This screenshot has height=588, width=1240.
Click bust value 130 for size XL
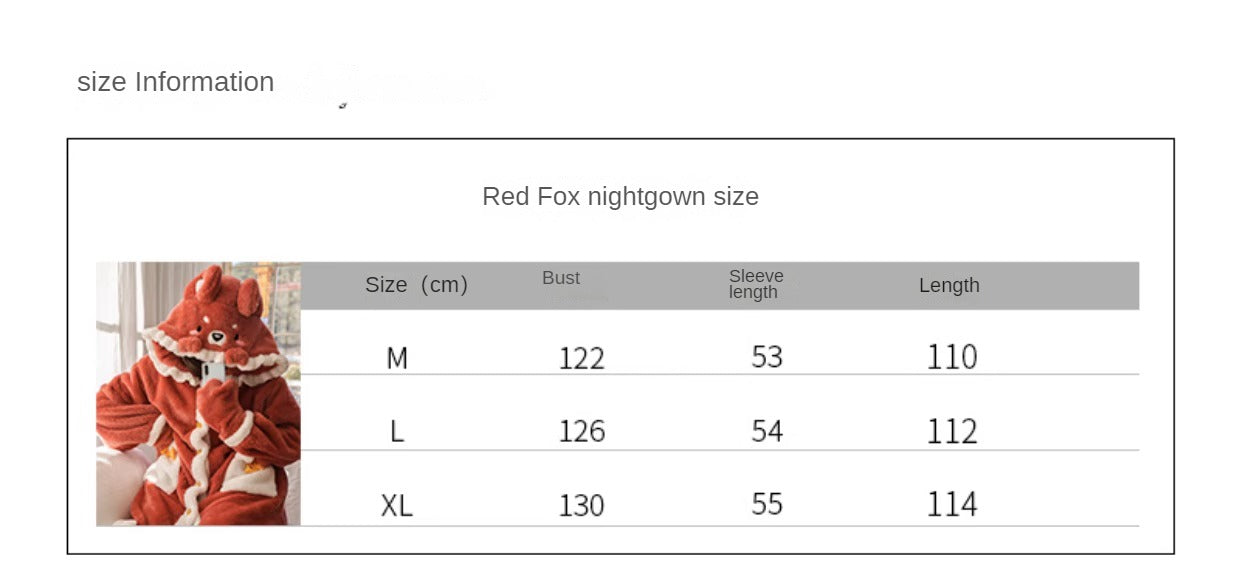point(581,506)
